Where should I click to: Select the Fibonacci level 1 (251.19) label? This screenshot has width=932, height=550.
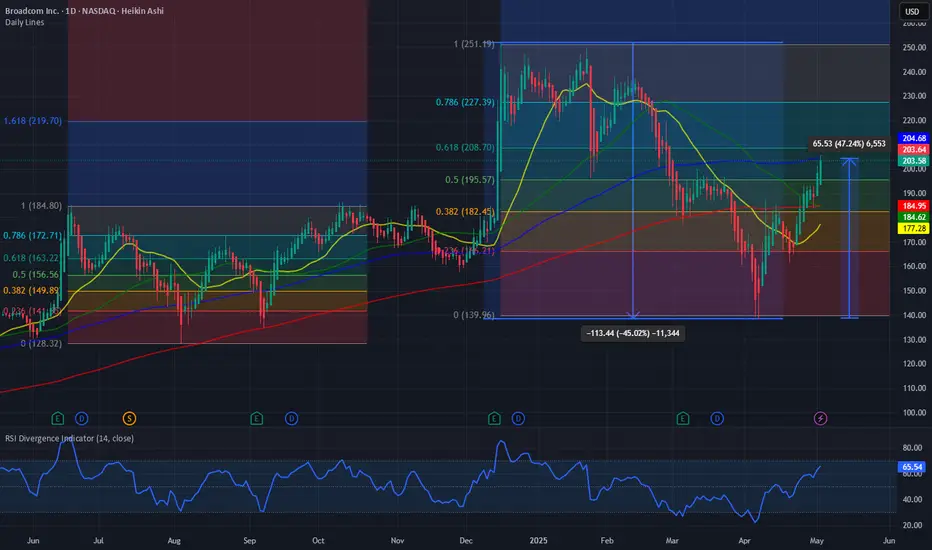474,44
